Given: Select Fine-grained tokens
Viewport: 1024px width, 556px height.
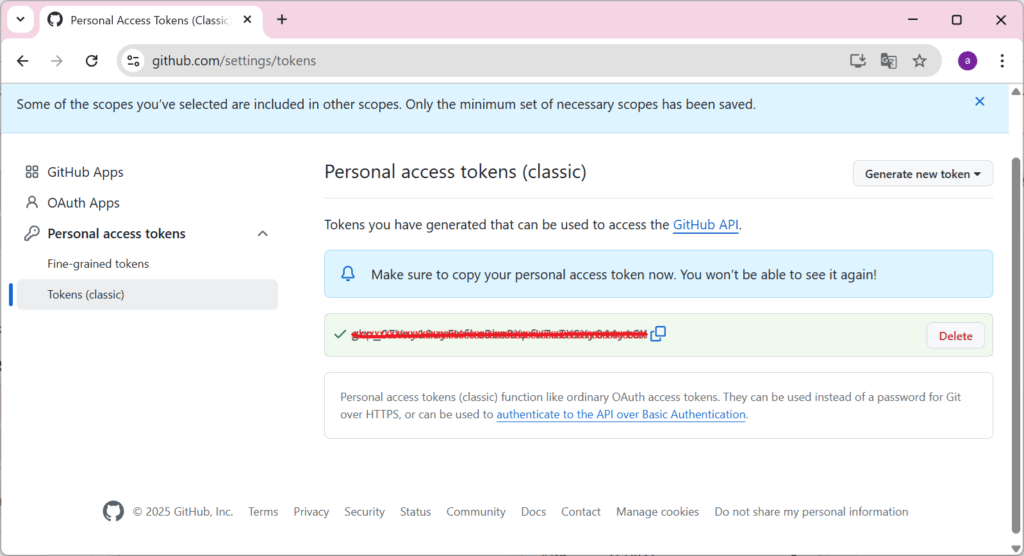Looking at the screenshot, I should coord(98,264).
